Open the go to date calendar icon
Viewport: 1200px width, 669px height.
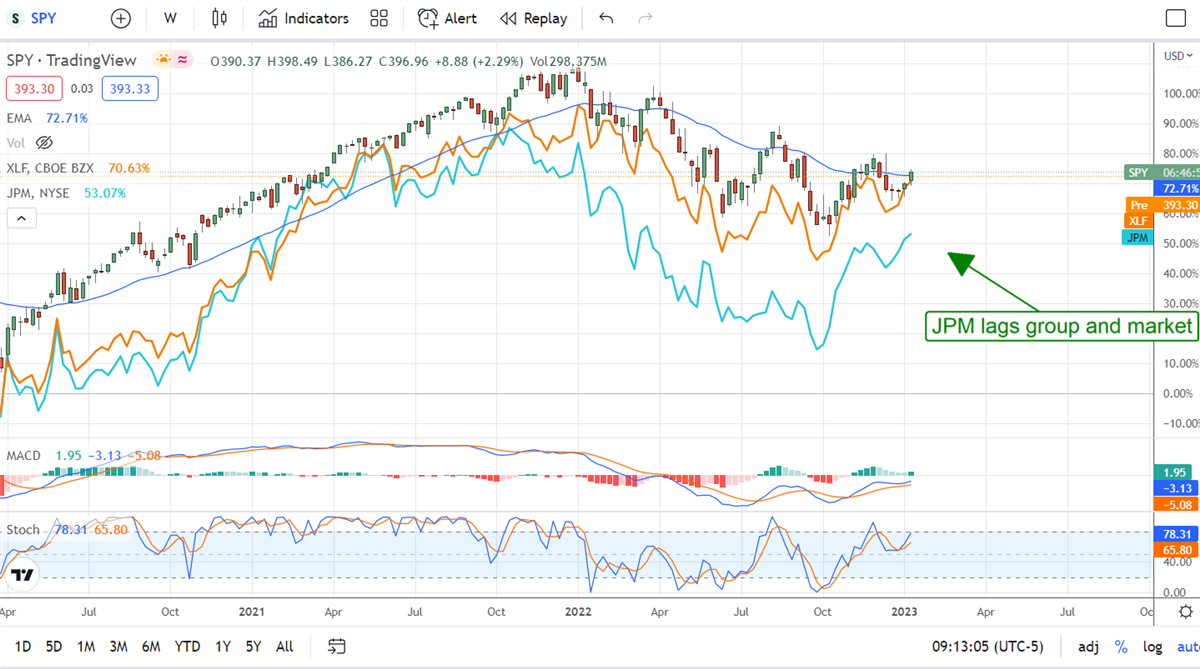click(x=337, y=646)
